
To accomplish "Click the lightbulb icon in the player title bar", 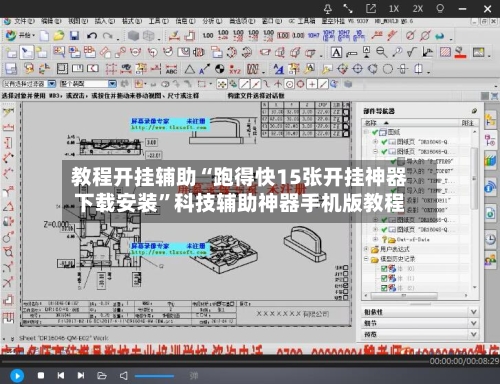I will point(440,8).
